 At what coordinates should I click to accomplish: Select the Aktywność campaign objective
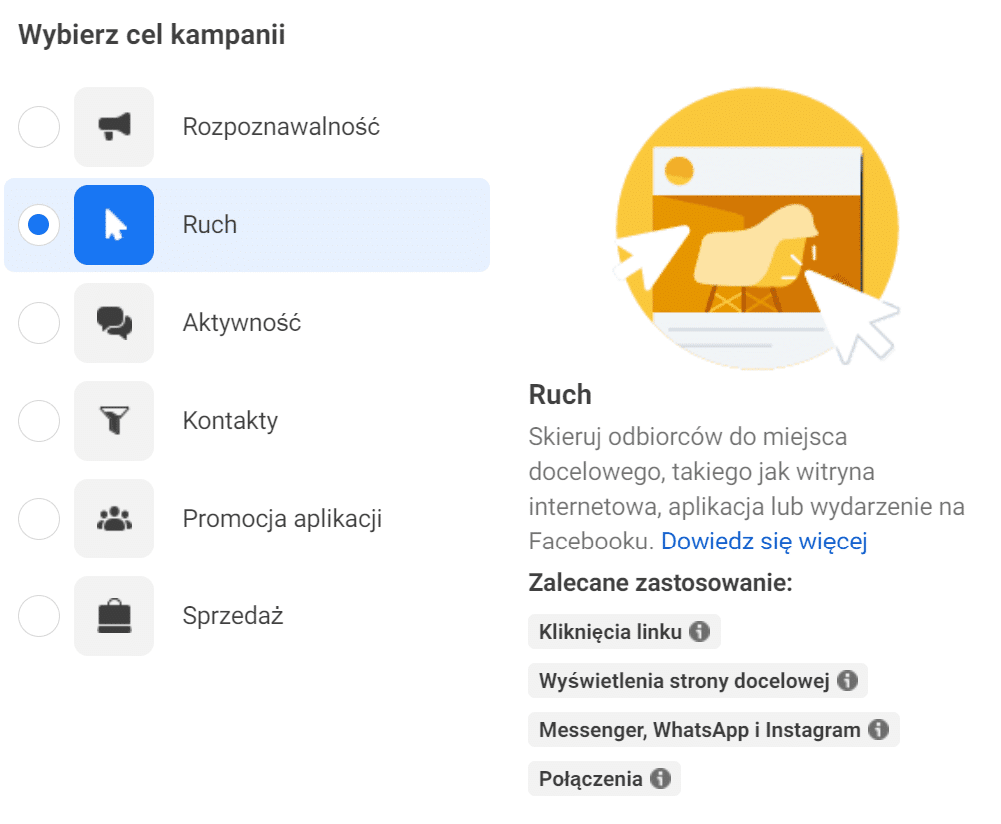(x=38, y=322)
